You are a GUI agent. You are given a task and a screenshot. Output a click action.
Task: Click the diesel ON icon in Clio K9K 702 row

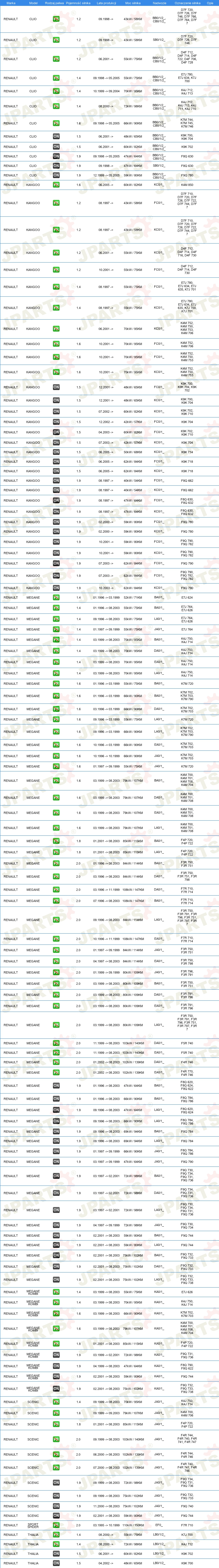[56, 147]
